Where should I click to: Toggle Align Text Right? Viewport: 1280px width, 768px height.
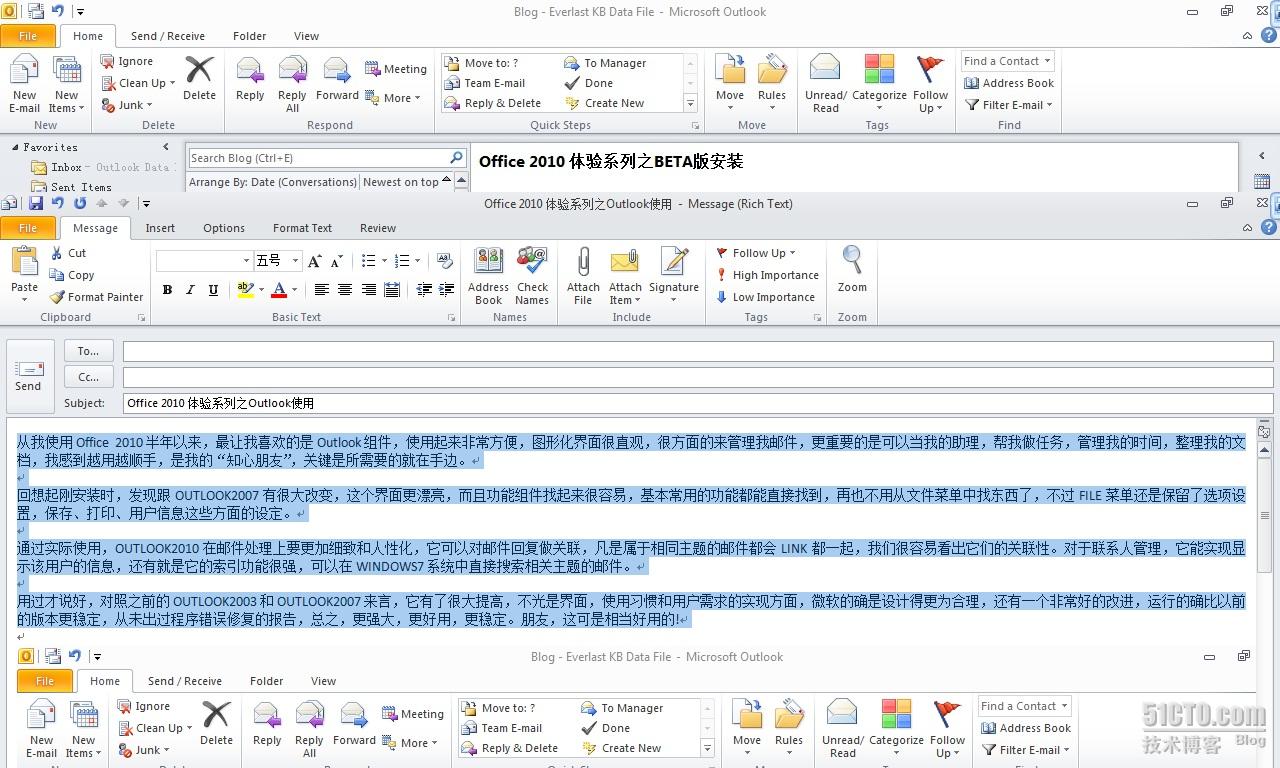(x=369, y=290)
